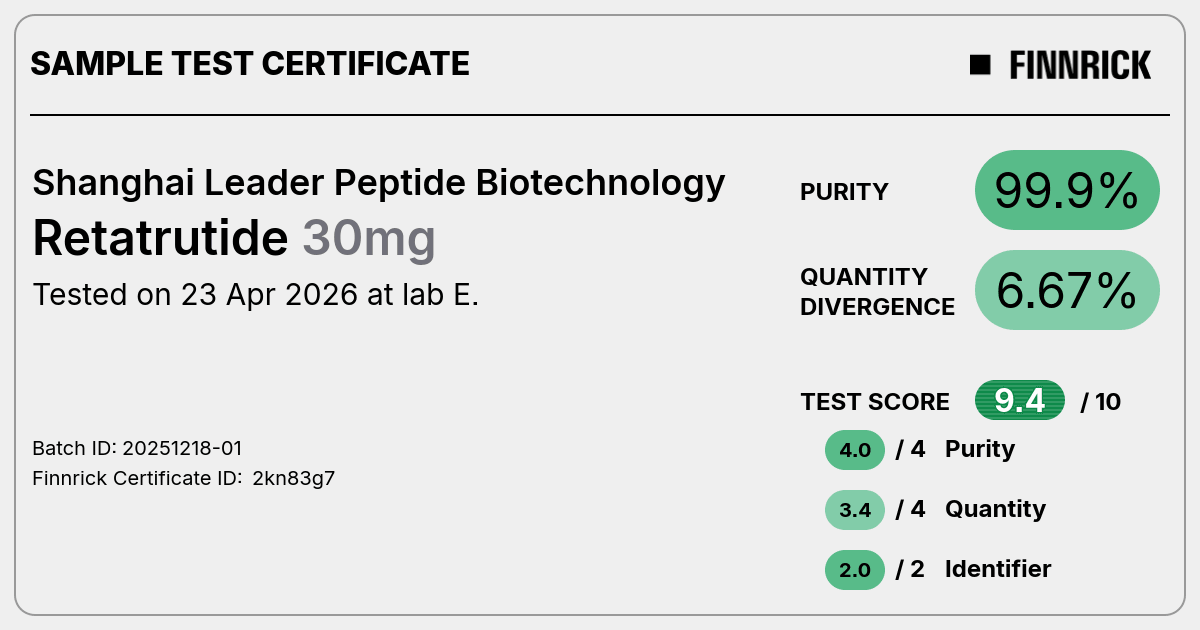
Task: Click the QUANTITY DIVERGENCE label
Action: click(x=877, y=291)
